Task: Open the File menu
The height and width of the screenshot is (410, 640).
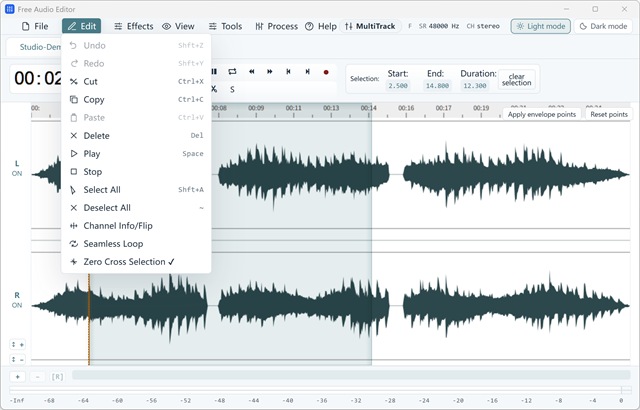Action: (35, 26)
